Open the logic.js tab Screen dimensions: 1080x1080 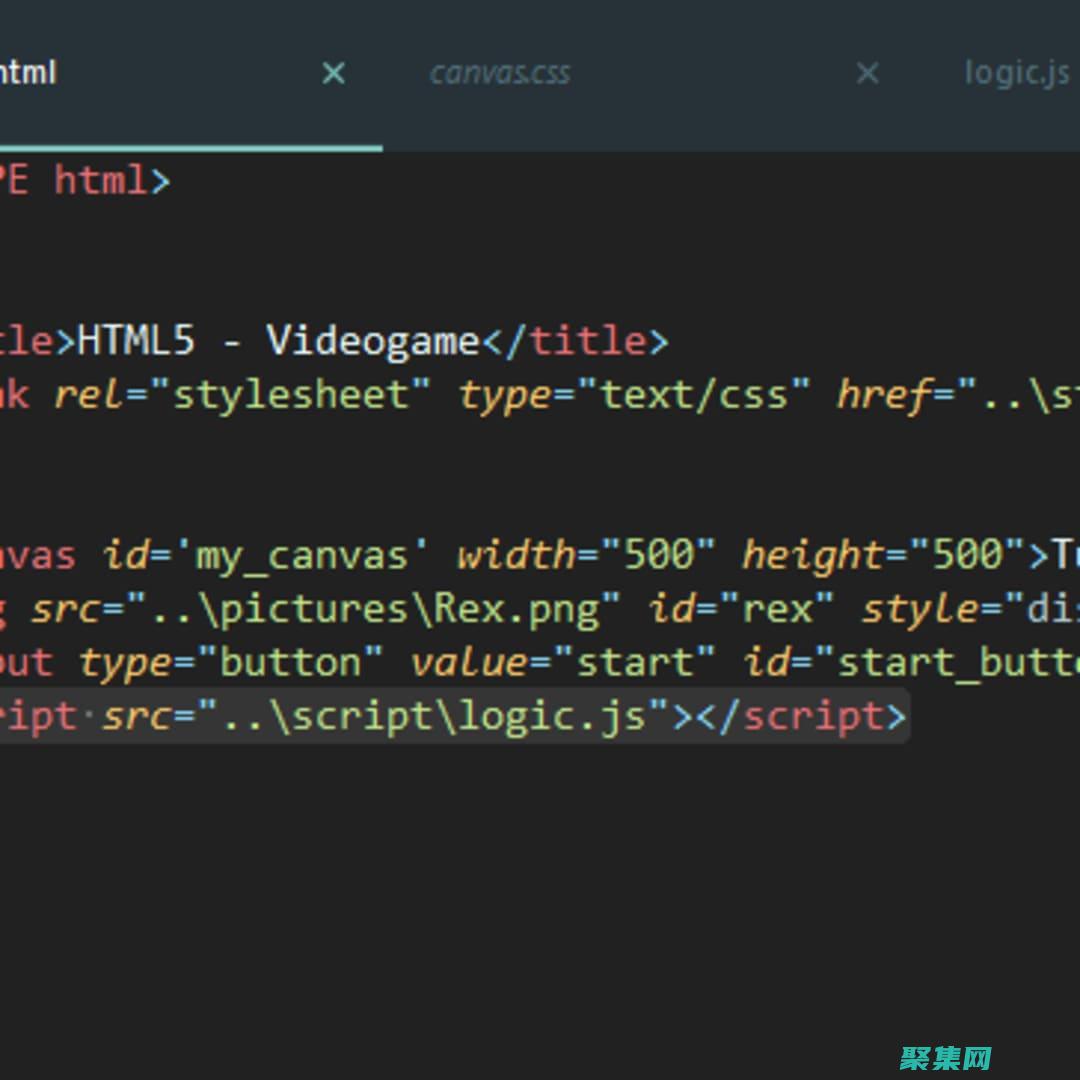1016,73
